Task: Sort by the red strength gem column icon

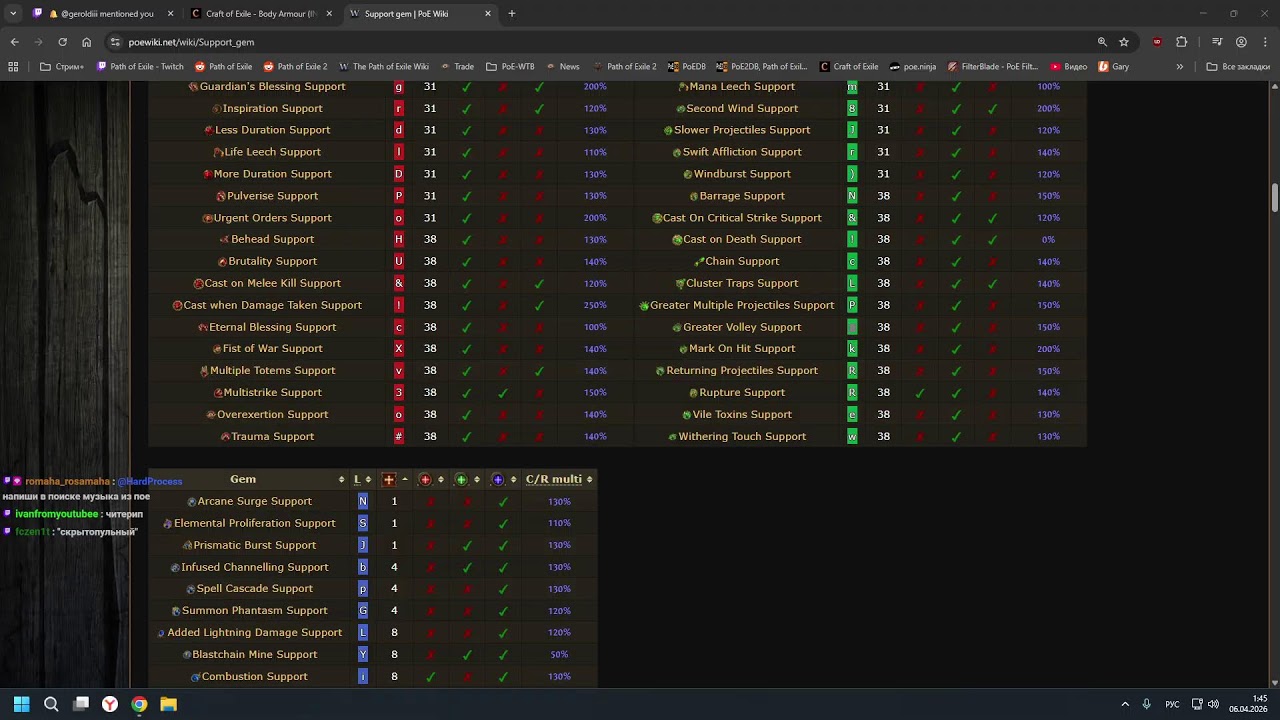Action: [x=425, y=480]
